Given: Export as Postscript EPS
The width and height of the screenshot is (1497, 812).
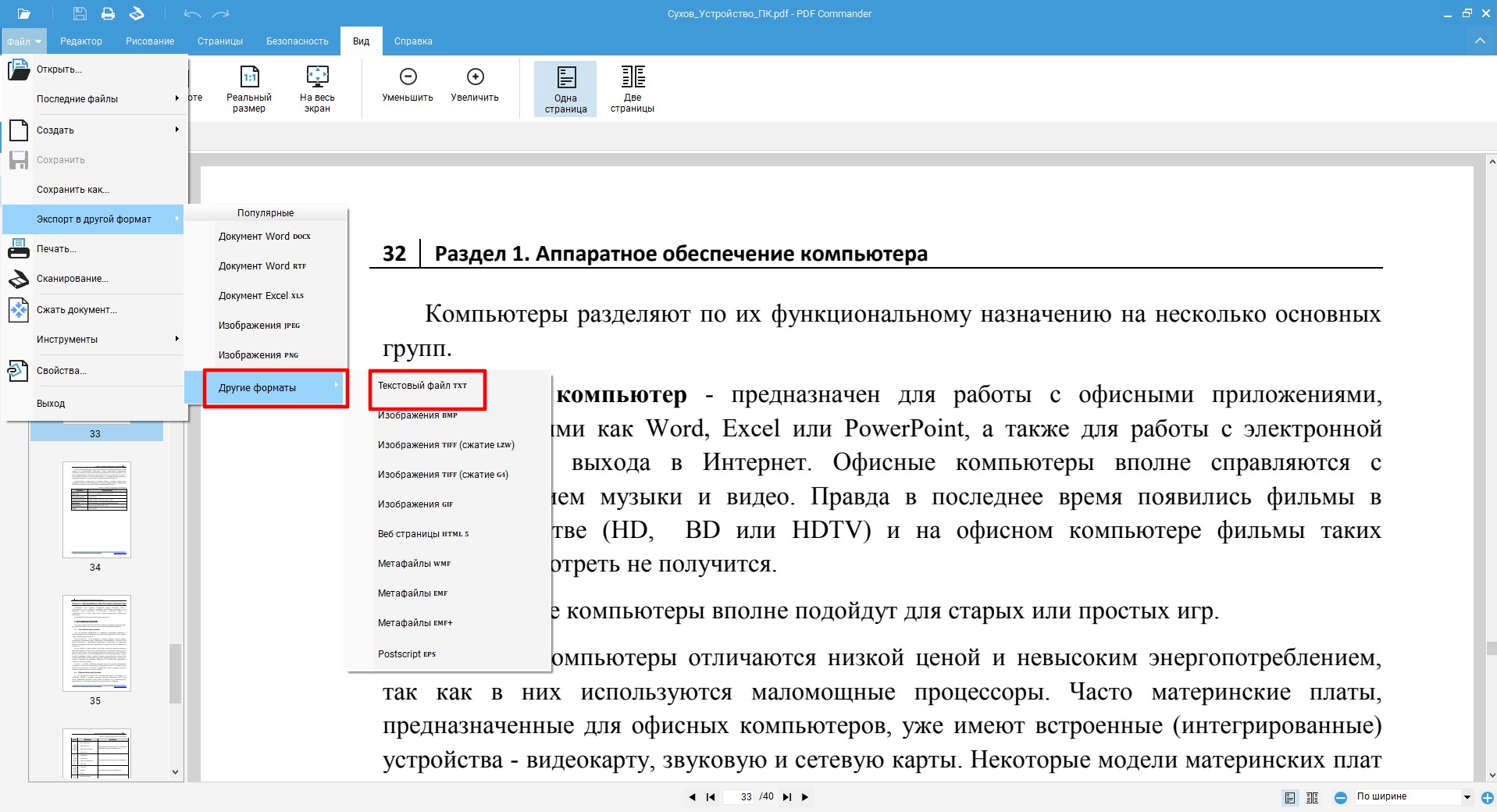Looking at the screenshot, I should coord(450,654).
